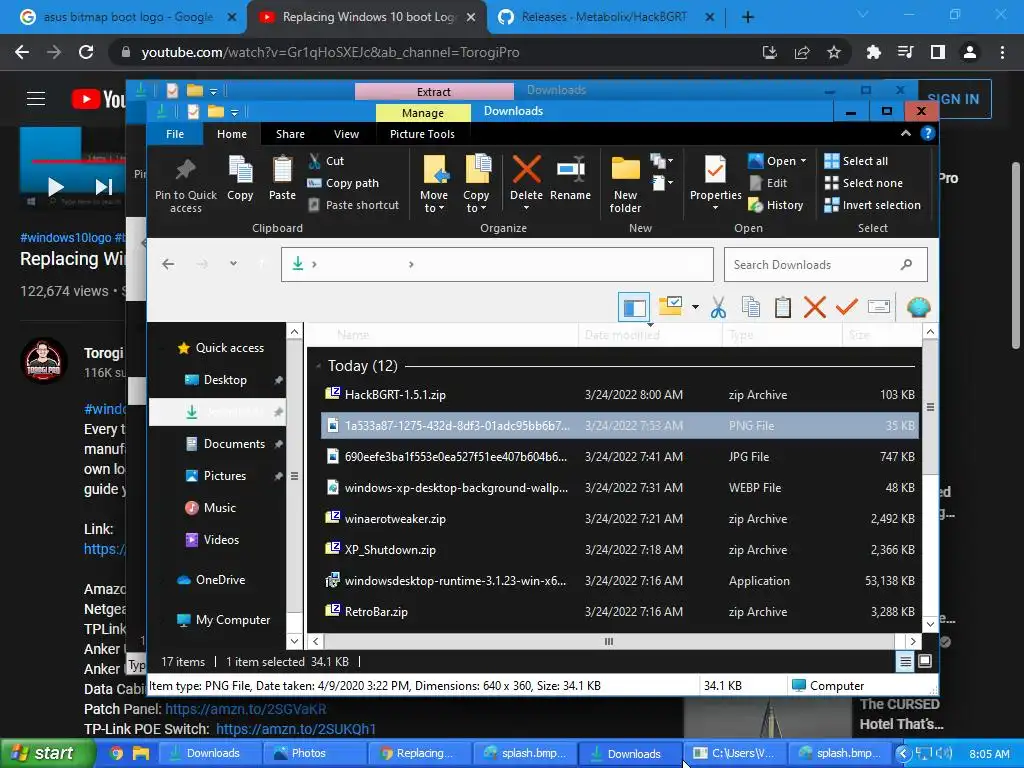Click the red X Delete icon in Classic toolbar
The width and height of the screenshot is (1024, 768).
[x=814, y=307]
